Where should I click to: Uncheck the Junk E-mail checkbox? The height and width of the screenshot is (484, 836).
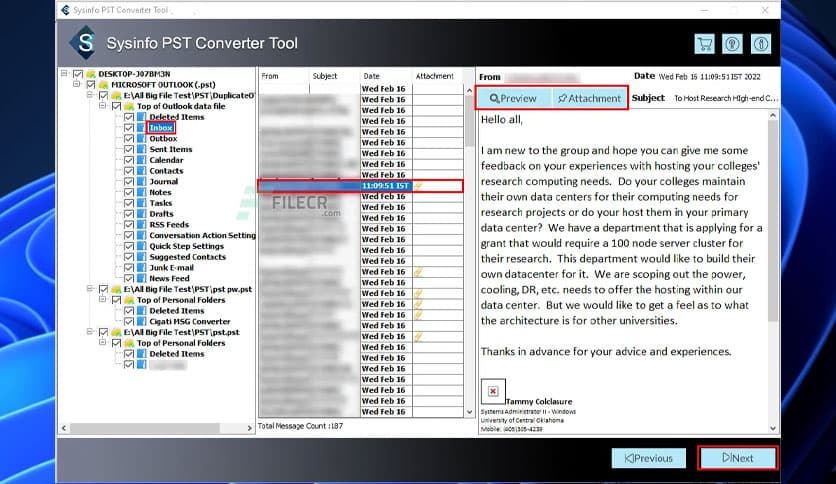click(x=128, y=268)
